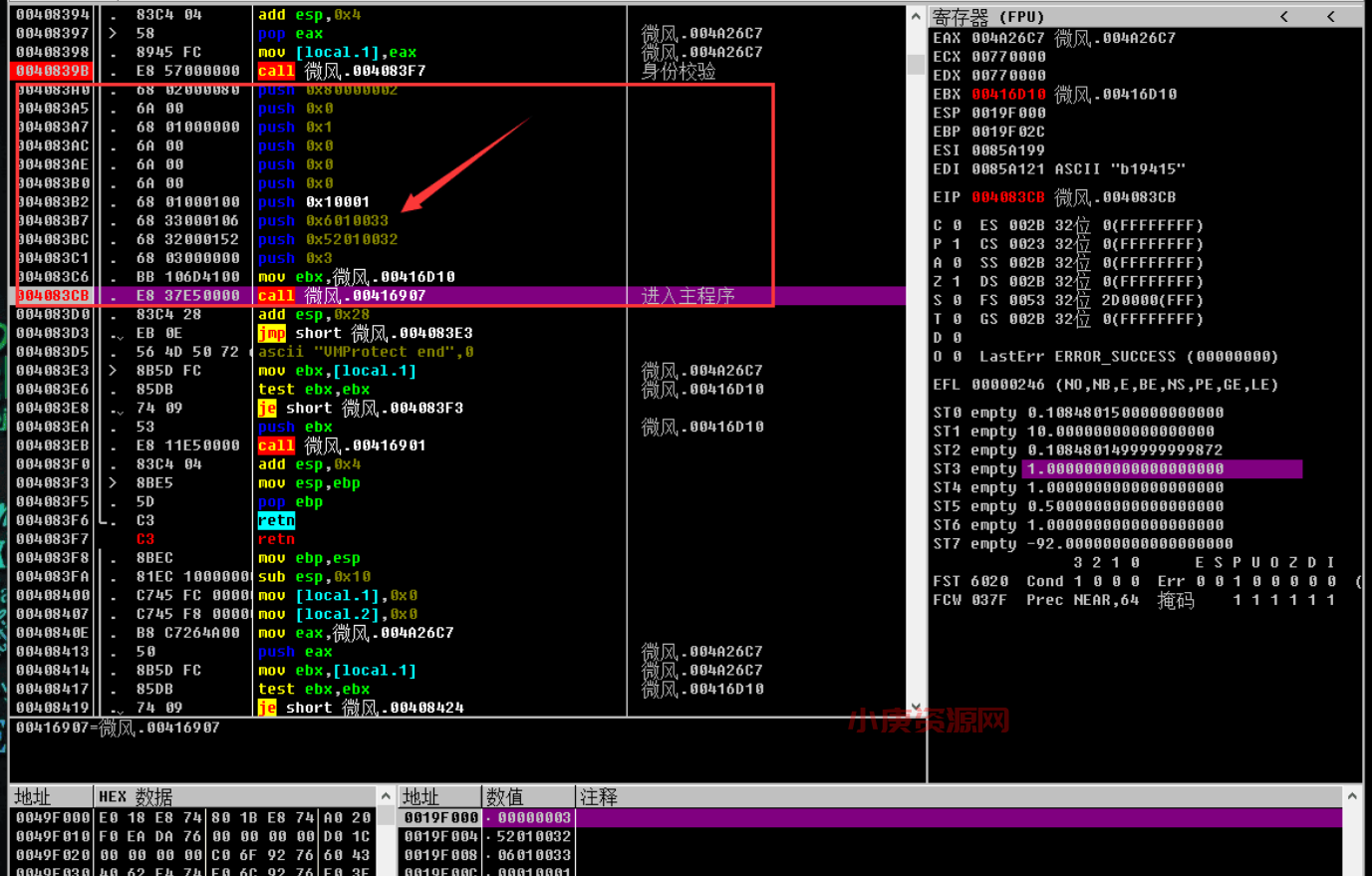The image size is (1372, 876).
Task: Click second left arrow in registers header
Action: pyautogui.click(x=1331, y=17)
